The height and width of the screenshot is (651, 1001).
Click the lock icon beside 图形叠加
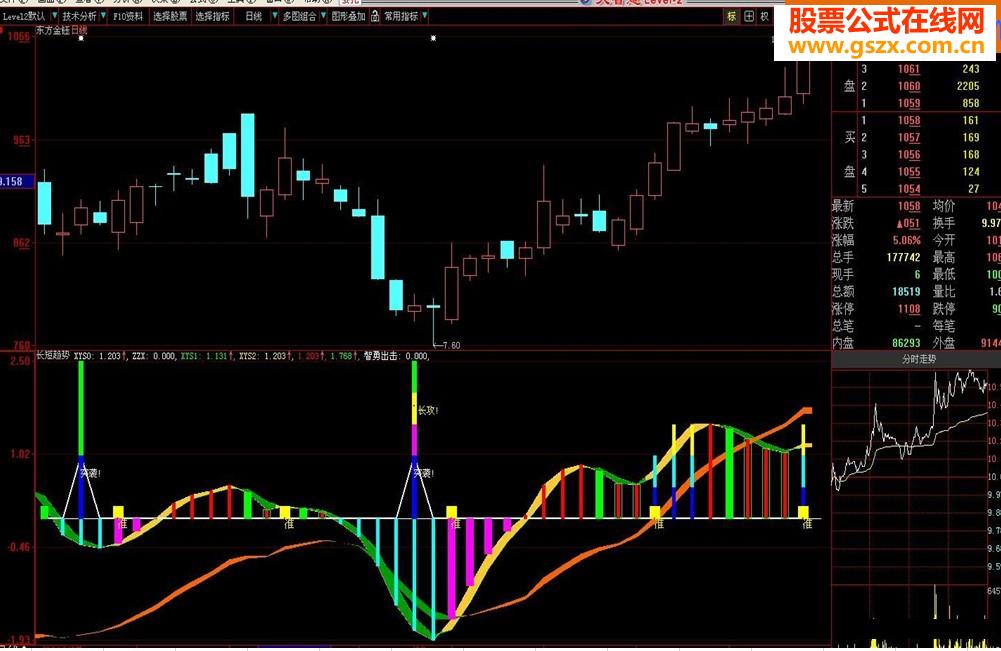(x=375, y=16)
